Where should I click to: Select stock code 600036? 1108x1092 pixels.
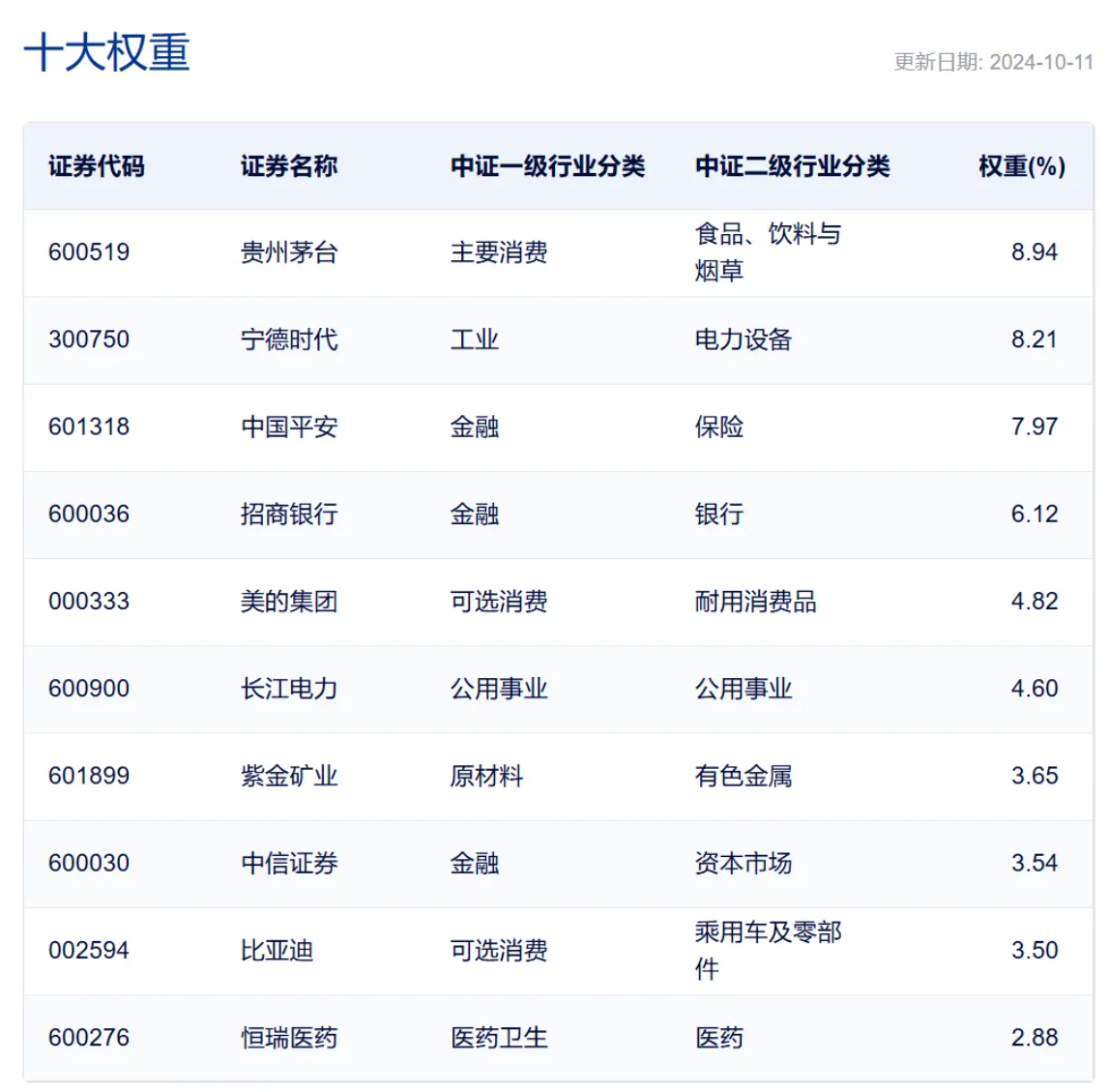click(89, 514)
